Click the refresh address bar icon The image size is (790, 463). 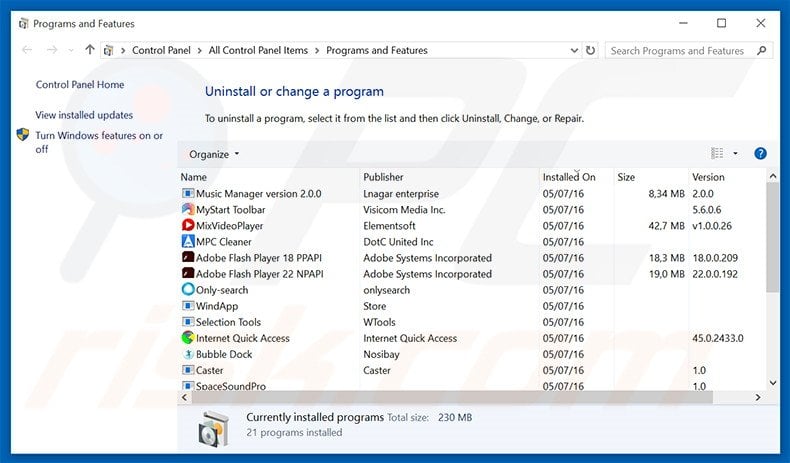(590, 50)
